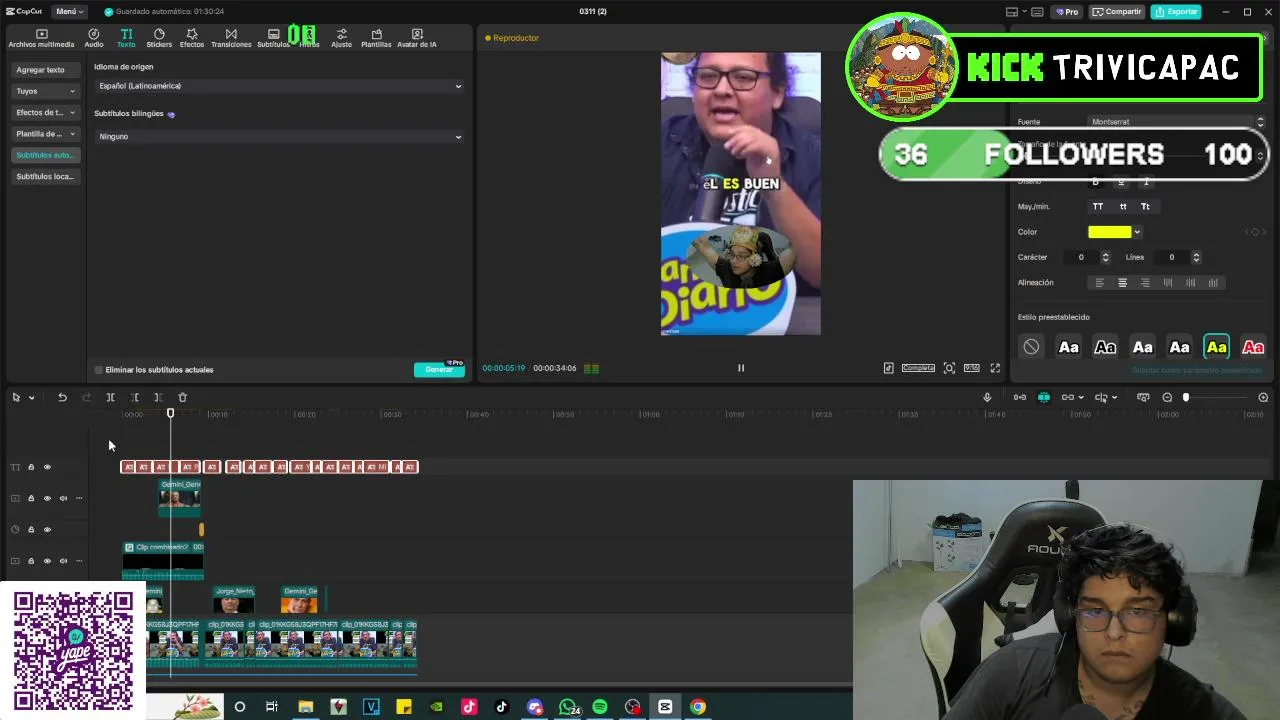Open the 9:16 aspect ratio selector
Image resolution: width=1280 pixels, height=720 pixels.
point(971,368)
